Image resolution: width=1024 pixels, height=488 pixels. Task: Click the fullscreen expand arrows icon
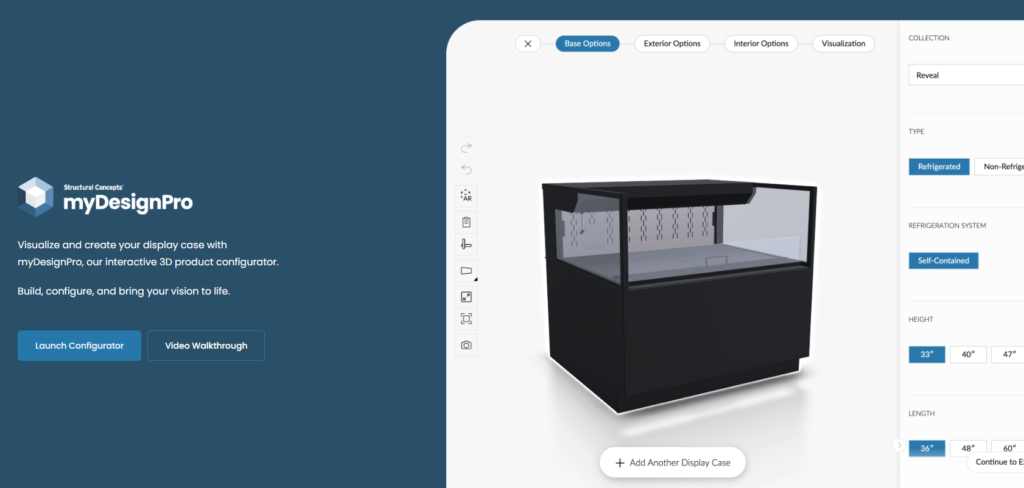466,297
